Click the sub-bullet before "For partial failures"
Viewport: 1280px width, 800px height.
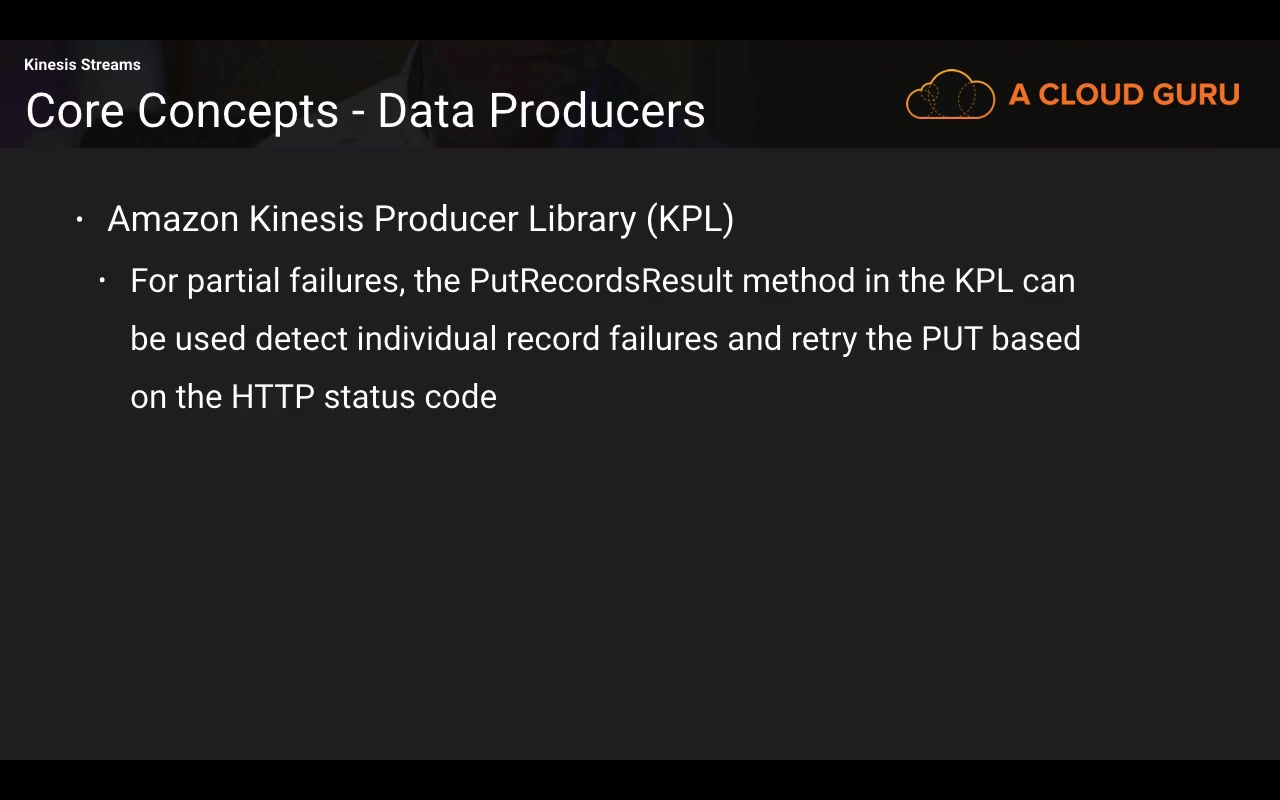102,281
